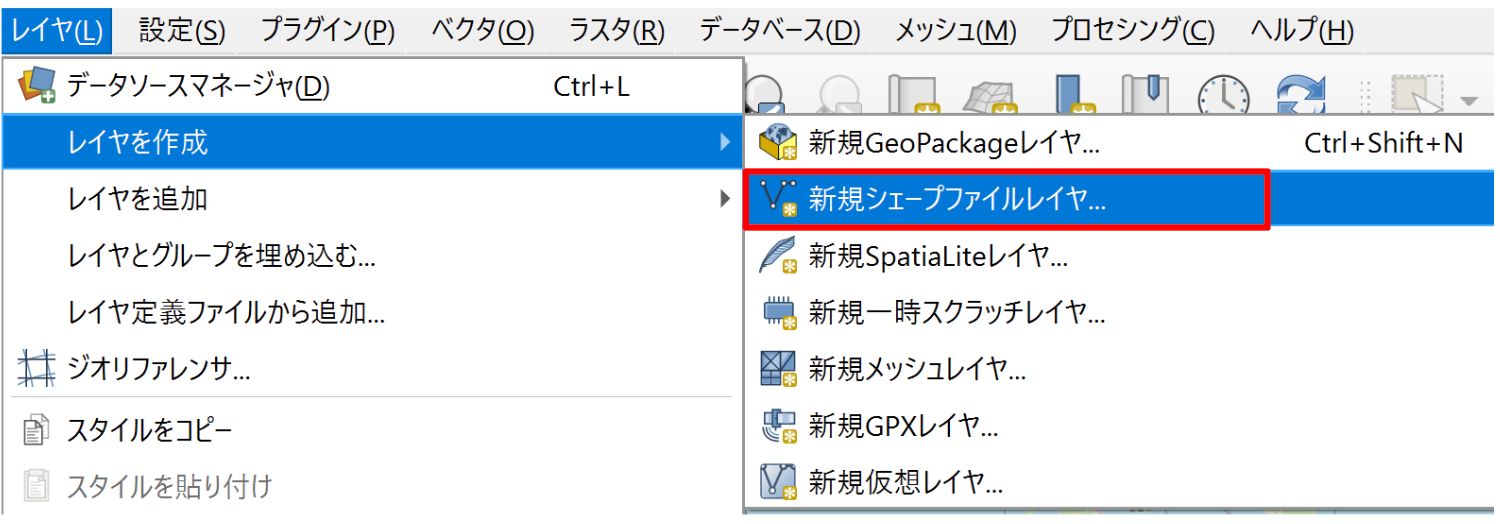Expand the レイヤを追加 submenu arrow
The width and height of the screenshot is (1500, 524).
click(725, 198)
